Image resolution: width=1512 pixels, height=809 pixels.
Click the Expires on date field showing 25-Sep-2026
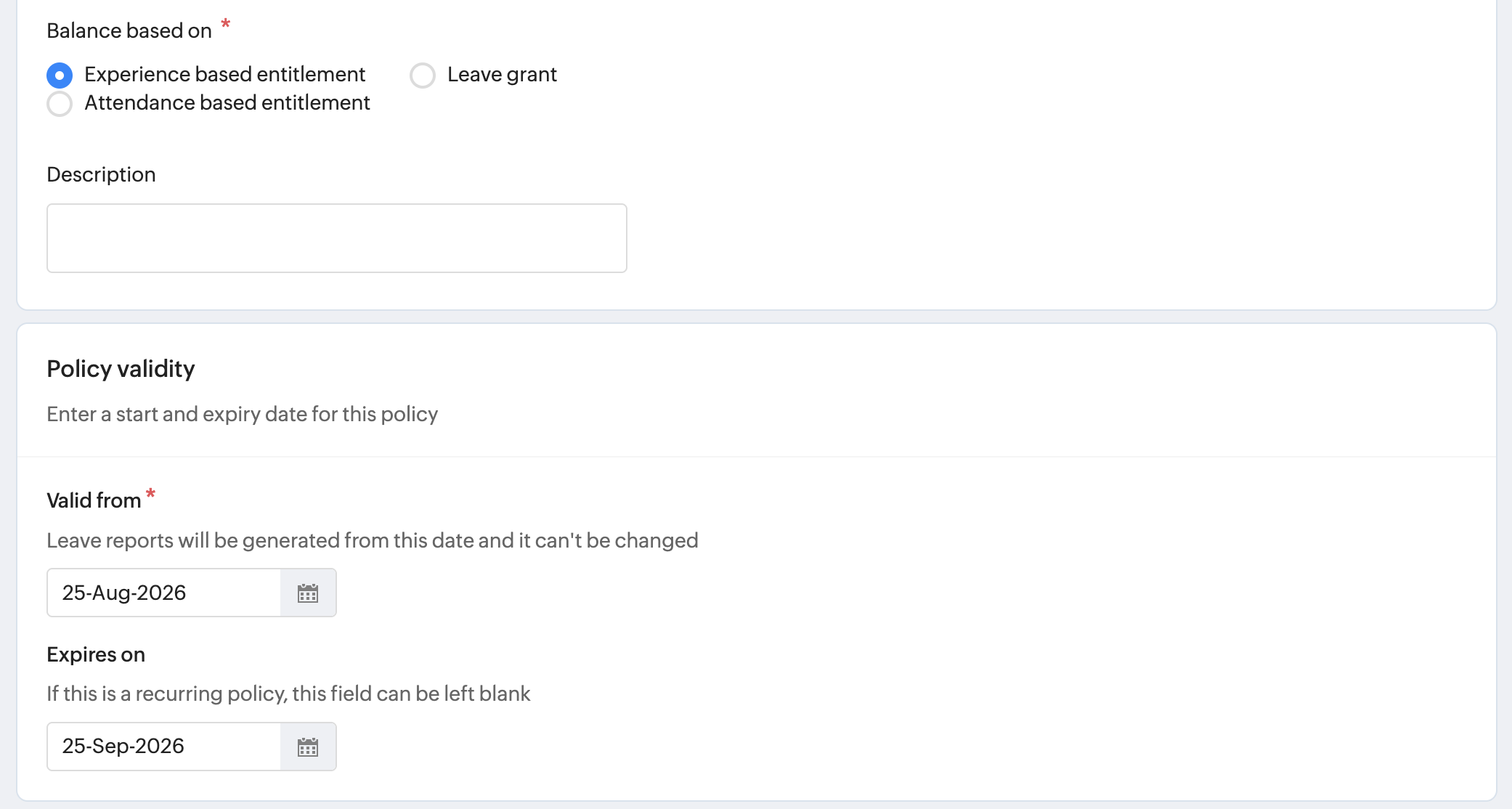tap(164, 747)
